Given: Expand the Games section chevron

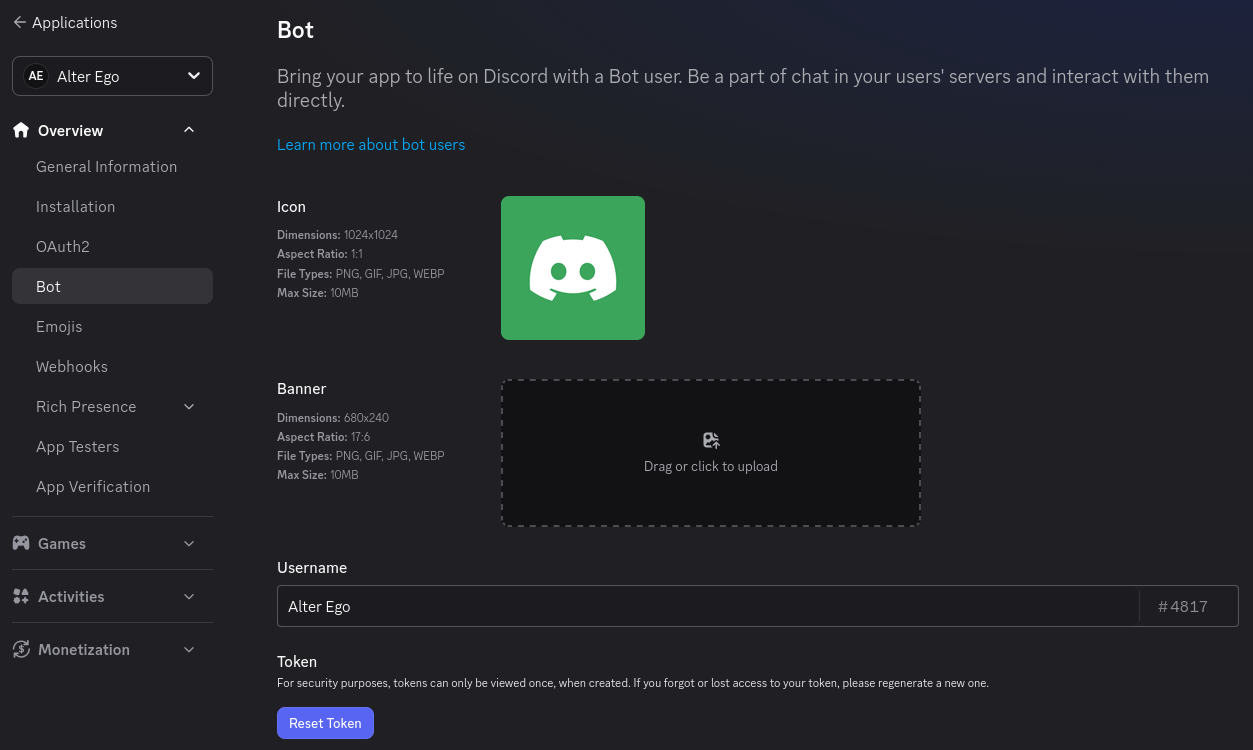Looking at the screenshot, I should 189,543.
